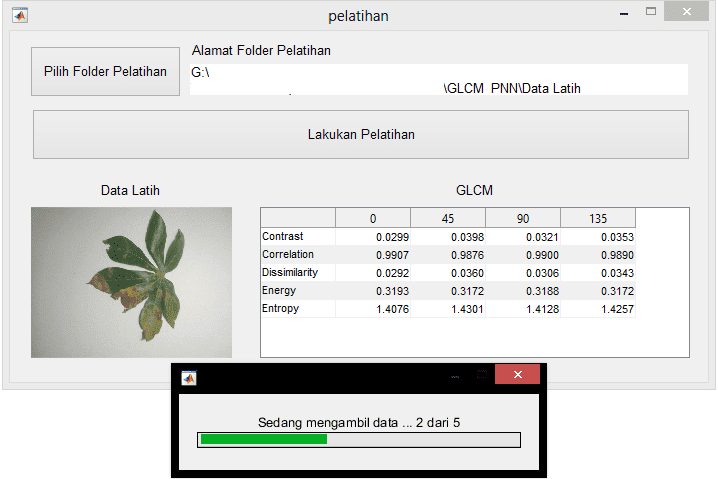The image size is (718, 479).
Task: Click the MATLAB icon in pelatihan title bar
Action: (x=19, y=15)
